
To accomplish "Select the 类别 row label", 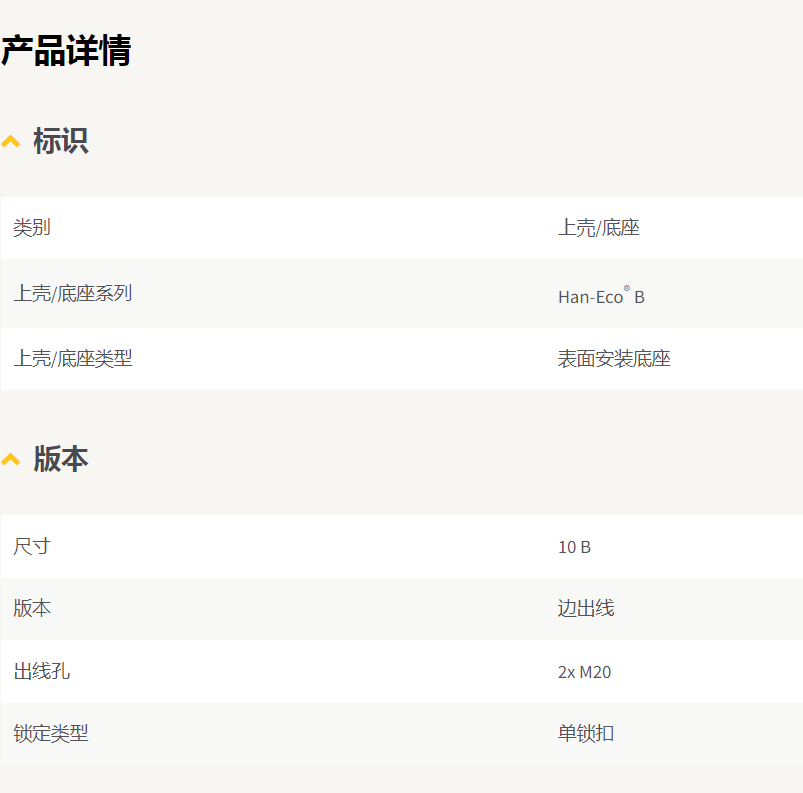I will (x=32, y=228).
